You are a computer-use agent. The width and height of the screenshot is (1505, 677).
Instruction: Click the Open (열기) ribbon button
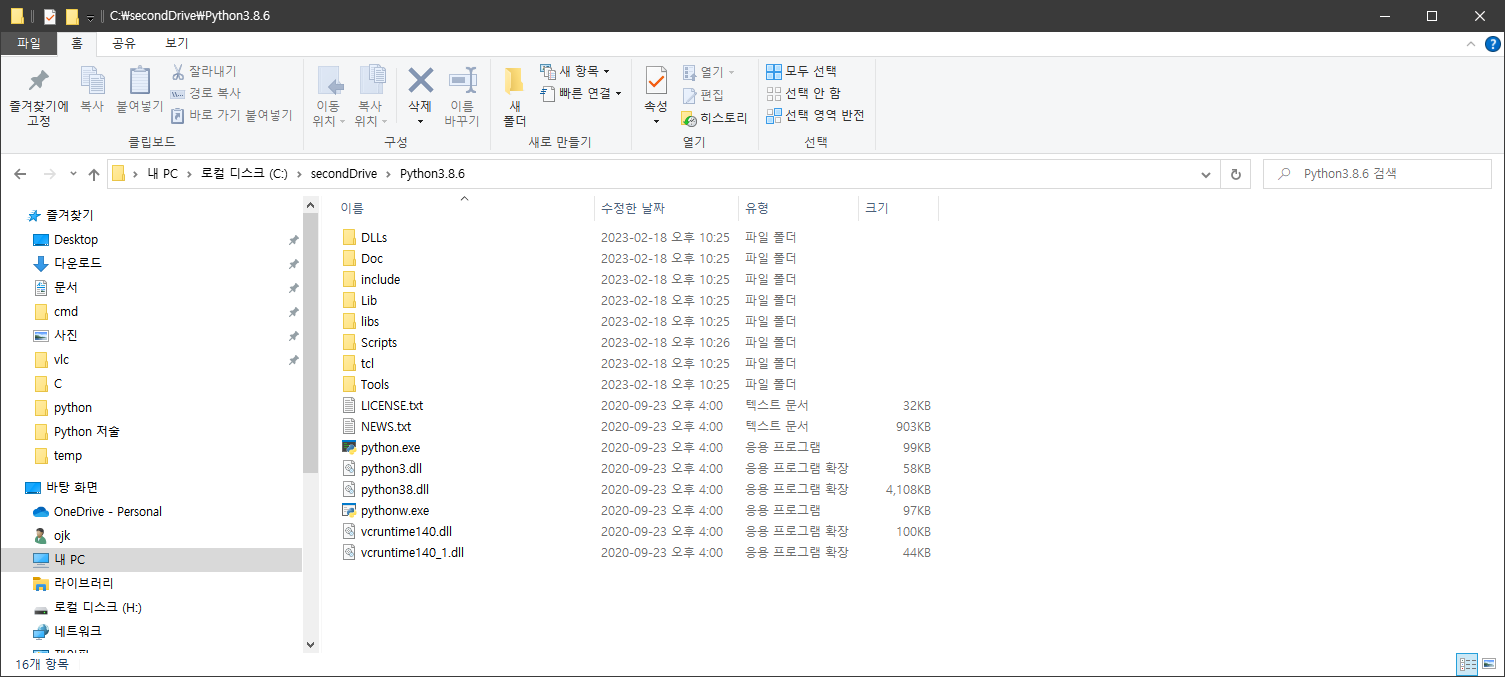coord(708,72)
